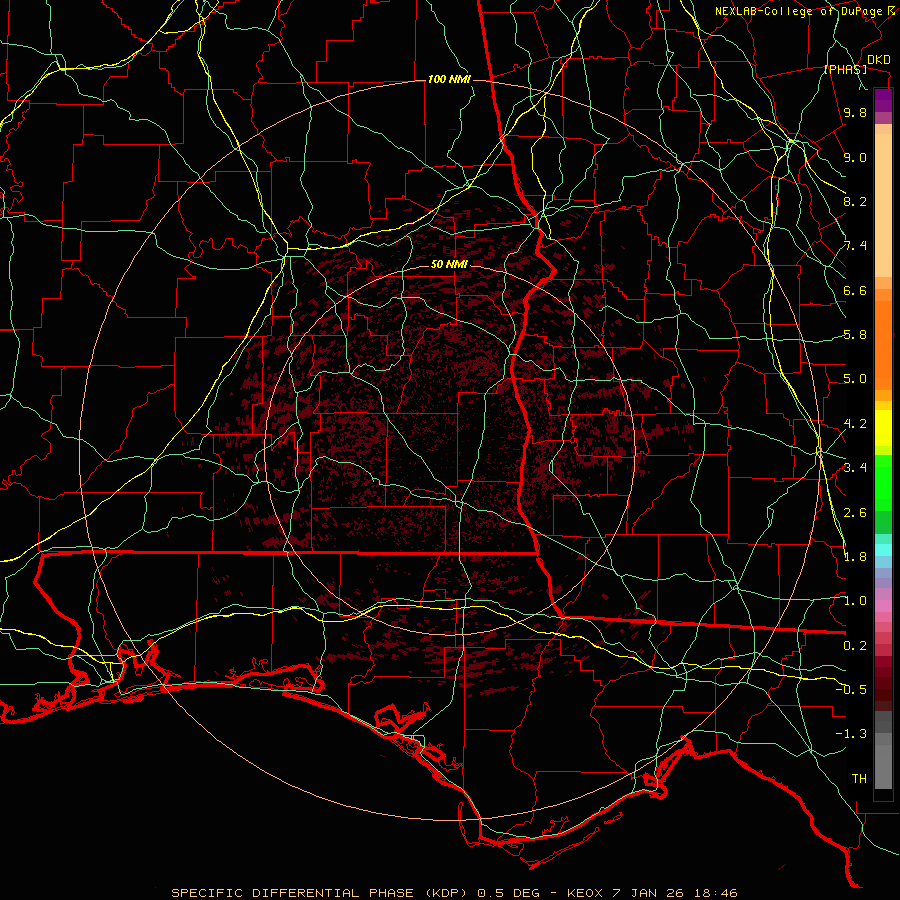Pick the cyan color bar segment near 1.8
900x900 pixels.
tap(883, 550)
